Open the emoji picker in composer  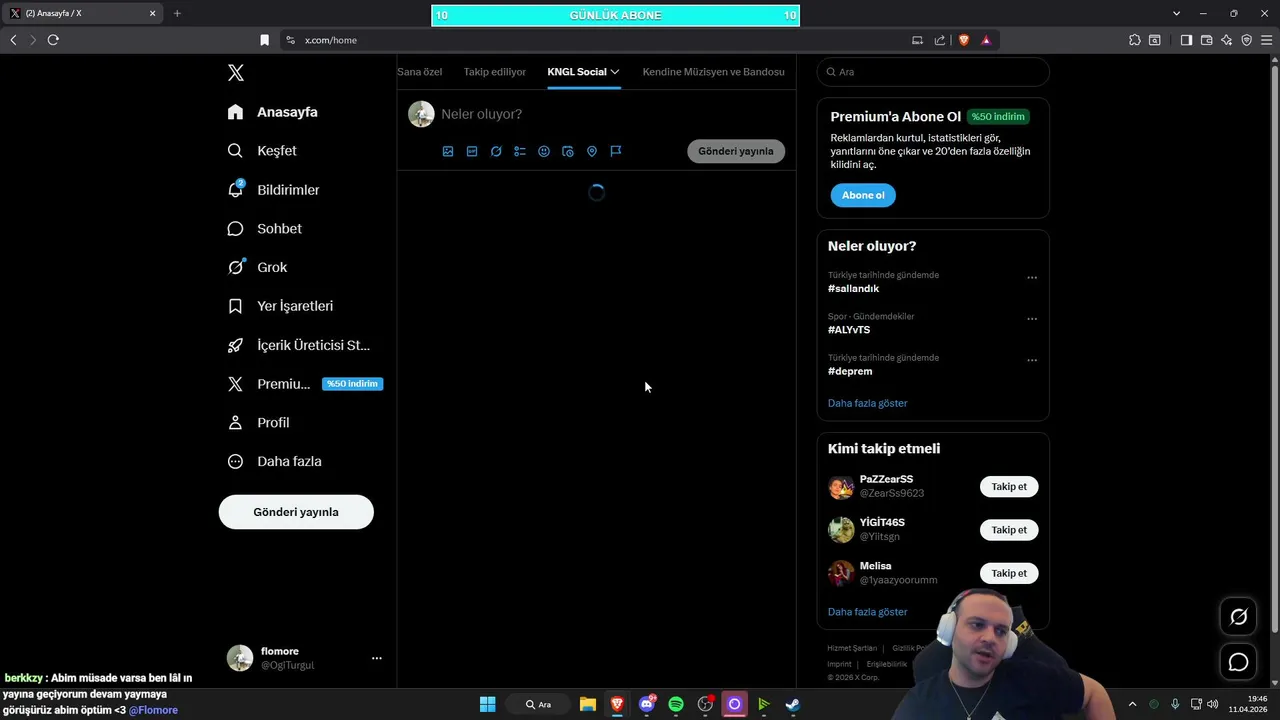(544, 151)
